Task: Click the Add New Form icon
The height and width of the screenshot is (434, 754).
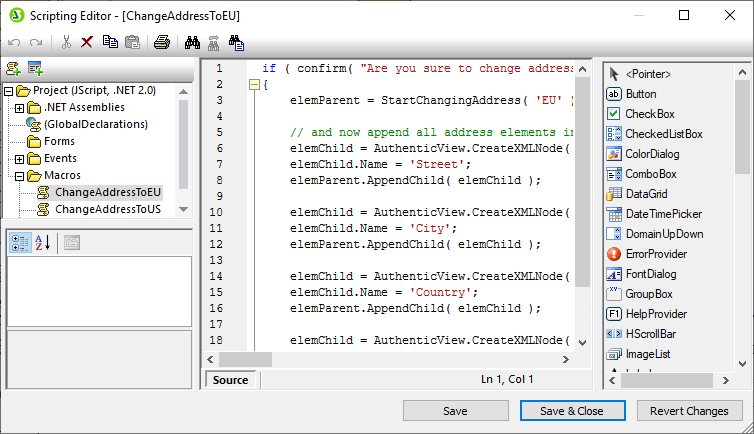Action: pos(35,68)
